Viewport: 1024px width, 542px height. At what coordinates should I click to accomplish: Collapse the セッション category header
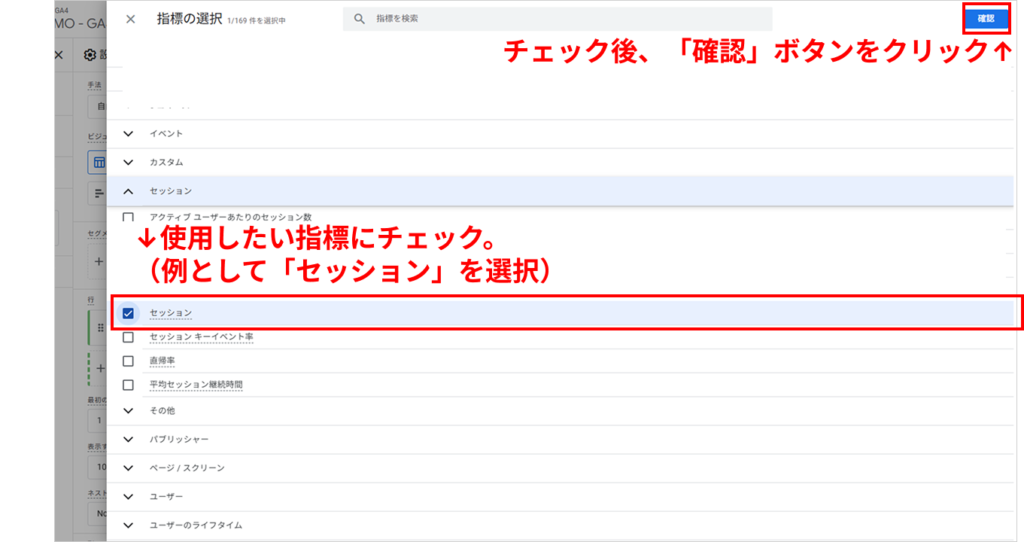coord(127,190)
